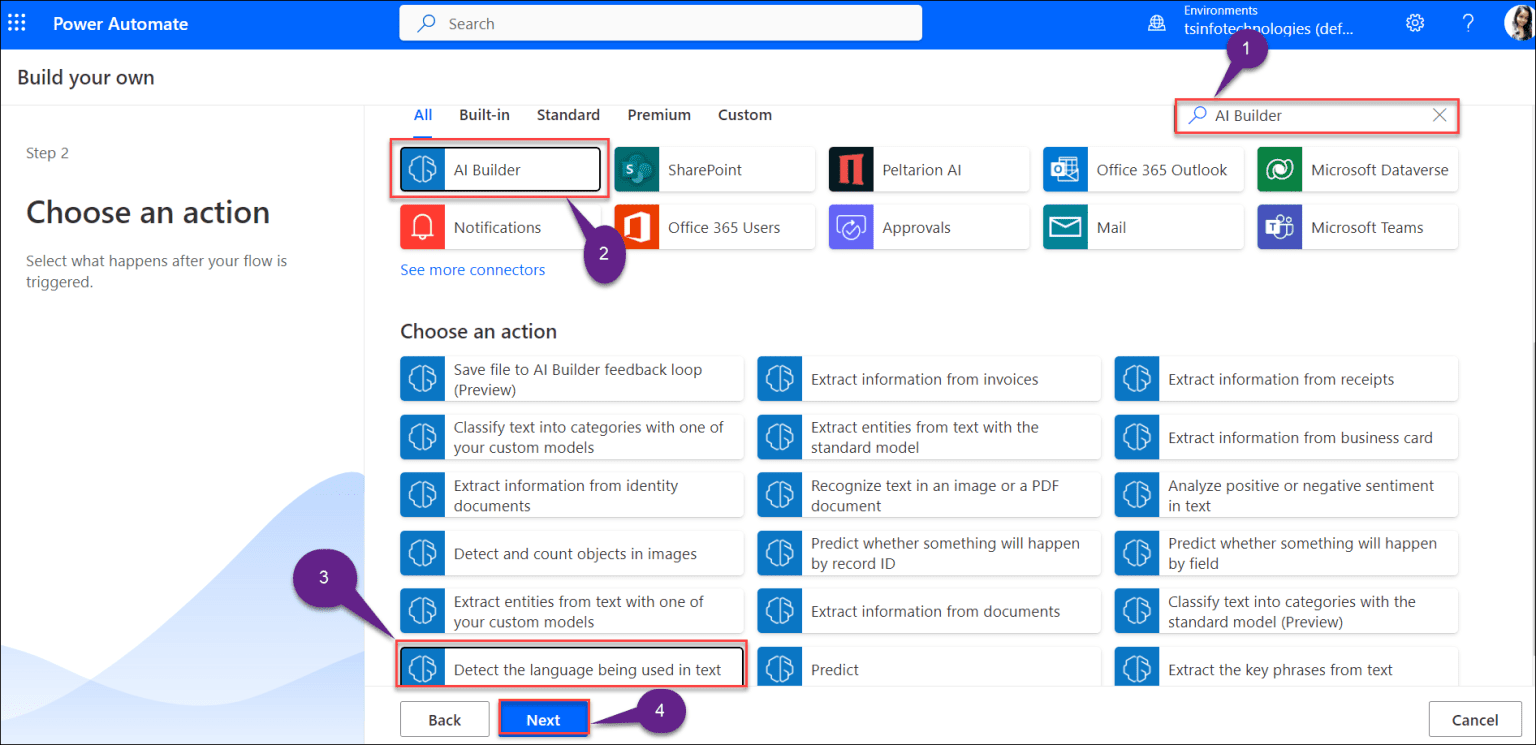Open the Office 365 Users connector
The image size is (1536, 745).
[714, 227]
